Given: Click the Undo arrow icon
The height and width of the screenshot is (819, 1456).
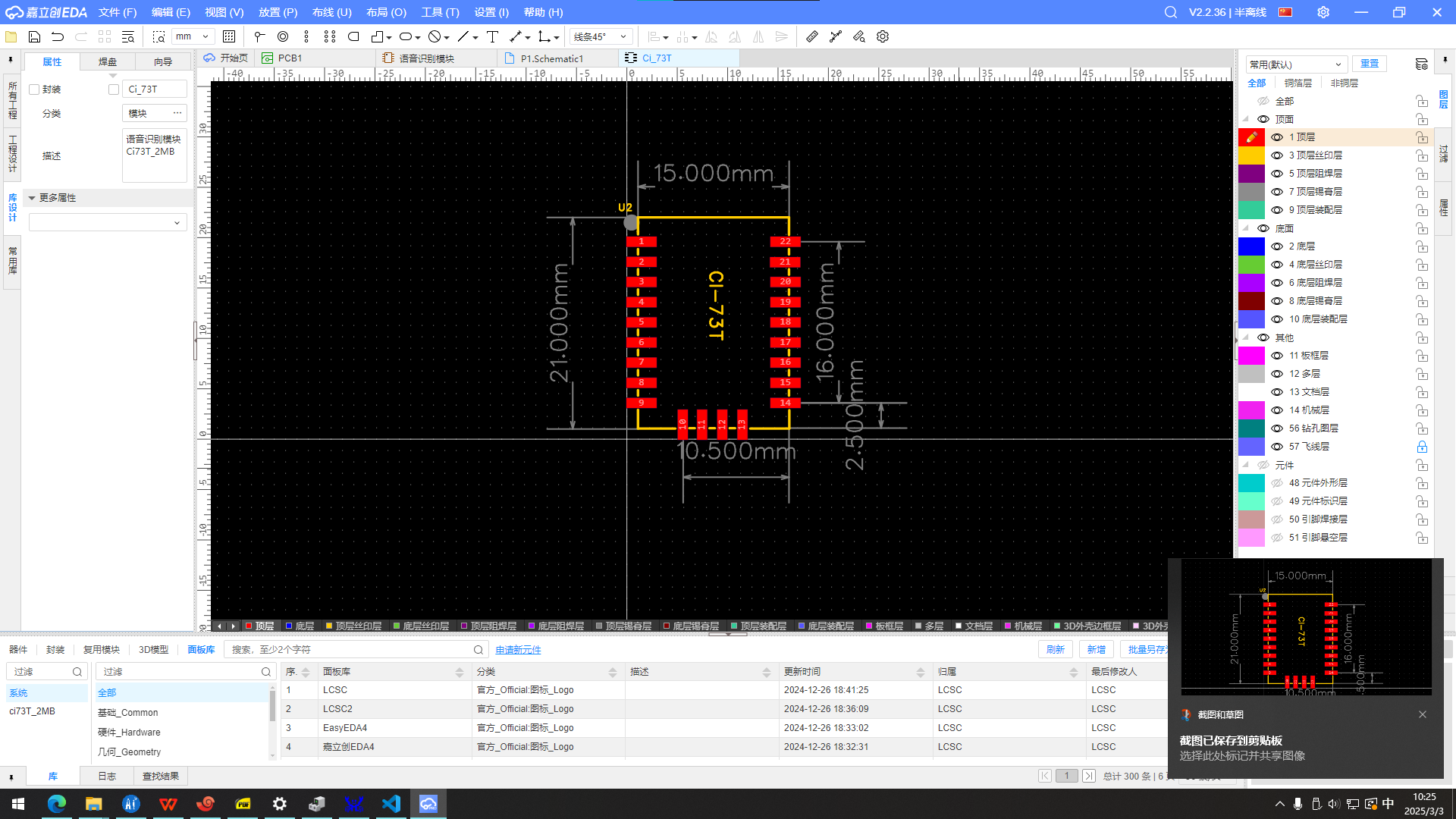Looking at the screenshot, I should pyautogui.click(x=58, y=36).
